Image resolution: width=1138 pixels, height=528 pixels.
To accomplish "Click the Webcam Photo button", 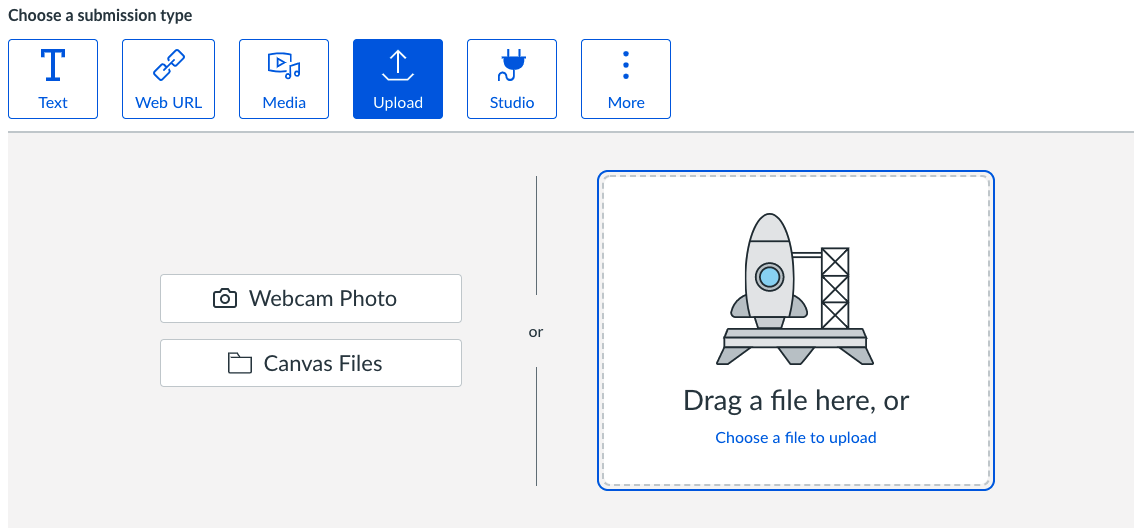I will coord(311,298).
